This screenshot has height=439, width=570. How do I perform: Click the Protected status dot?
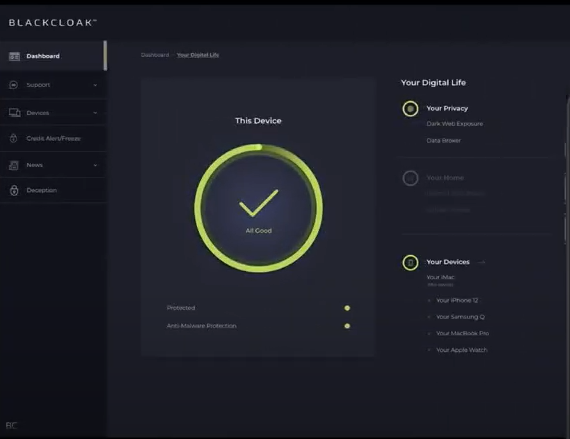pyautogui.click(x=347, y=308)
